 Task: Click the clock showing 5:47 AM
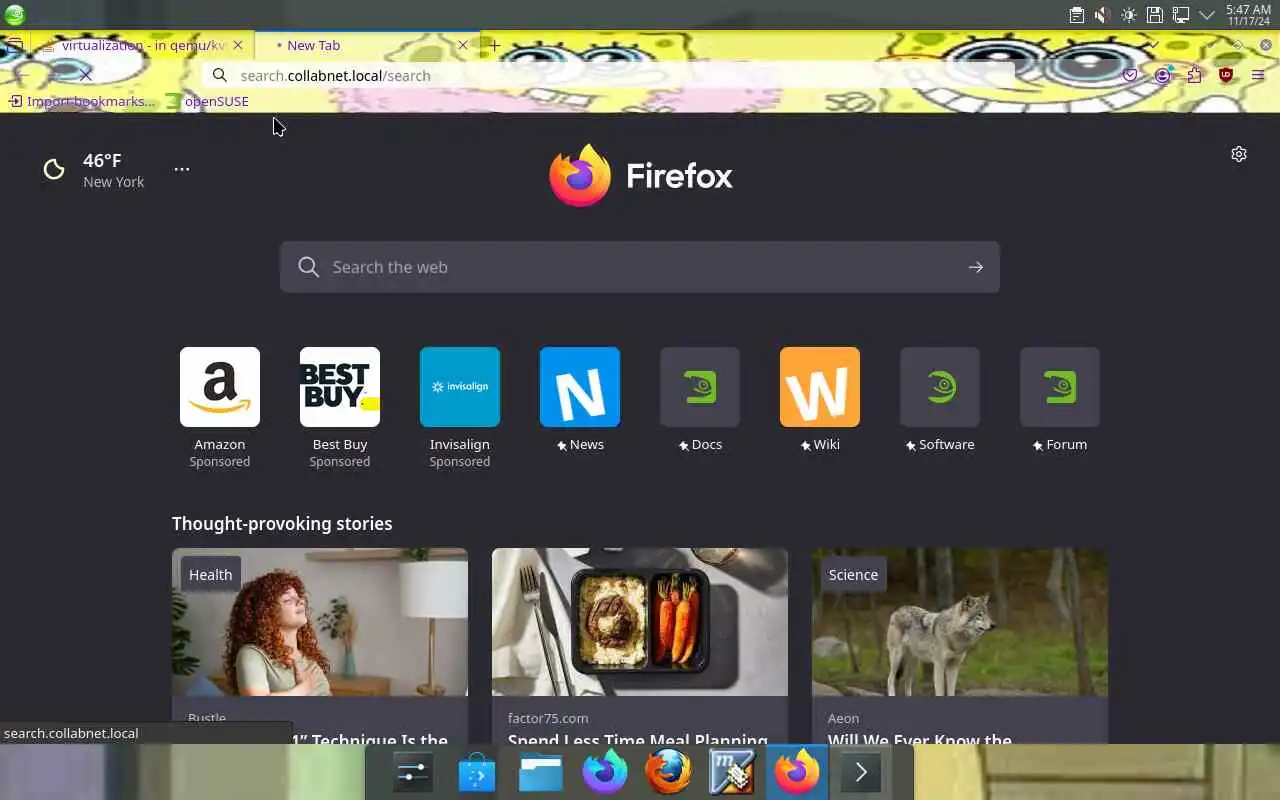click(x=1248, y=15)
